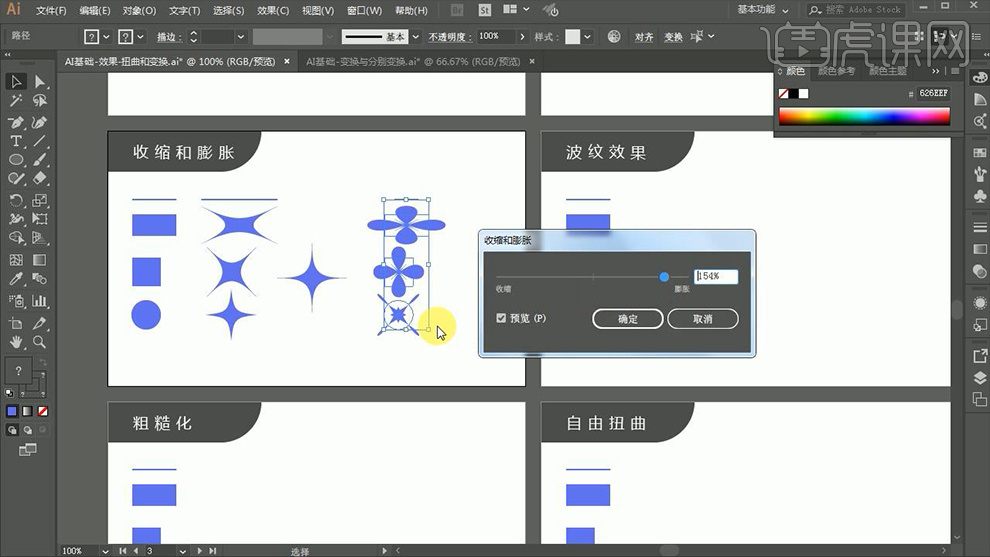
Task: Click the 取消 button in dialog
Action: (702, 319)
